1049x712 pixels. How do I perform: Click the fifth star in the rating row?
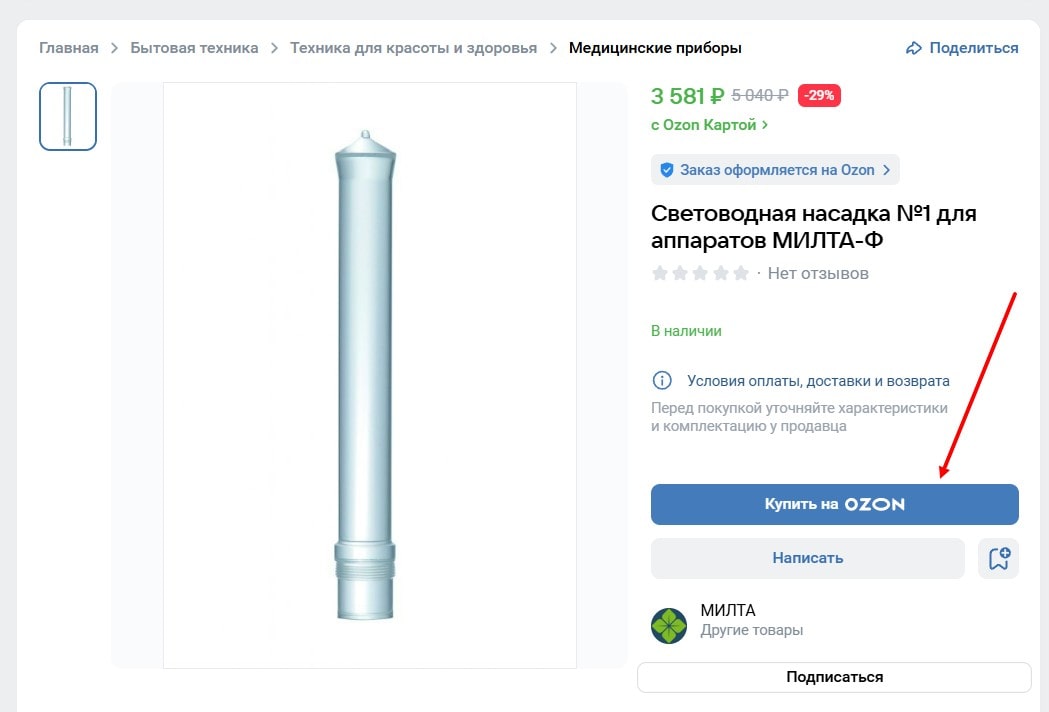point(740,272)
